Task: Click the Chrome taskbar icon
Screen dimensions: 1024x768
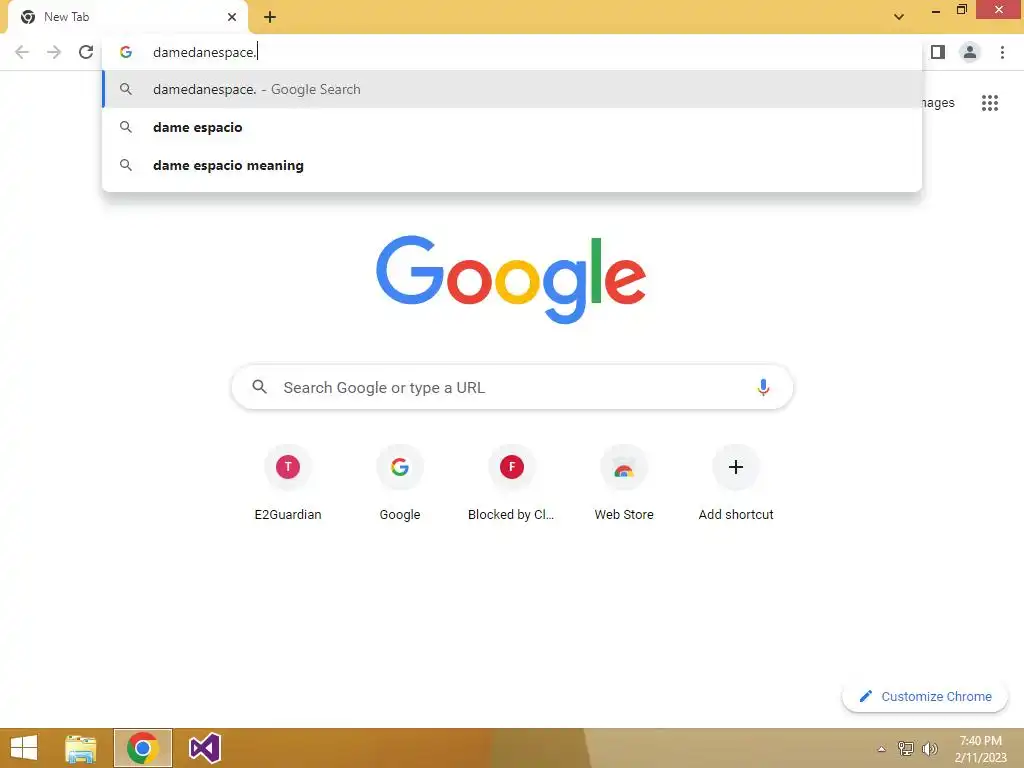Action: click(142, 748)
